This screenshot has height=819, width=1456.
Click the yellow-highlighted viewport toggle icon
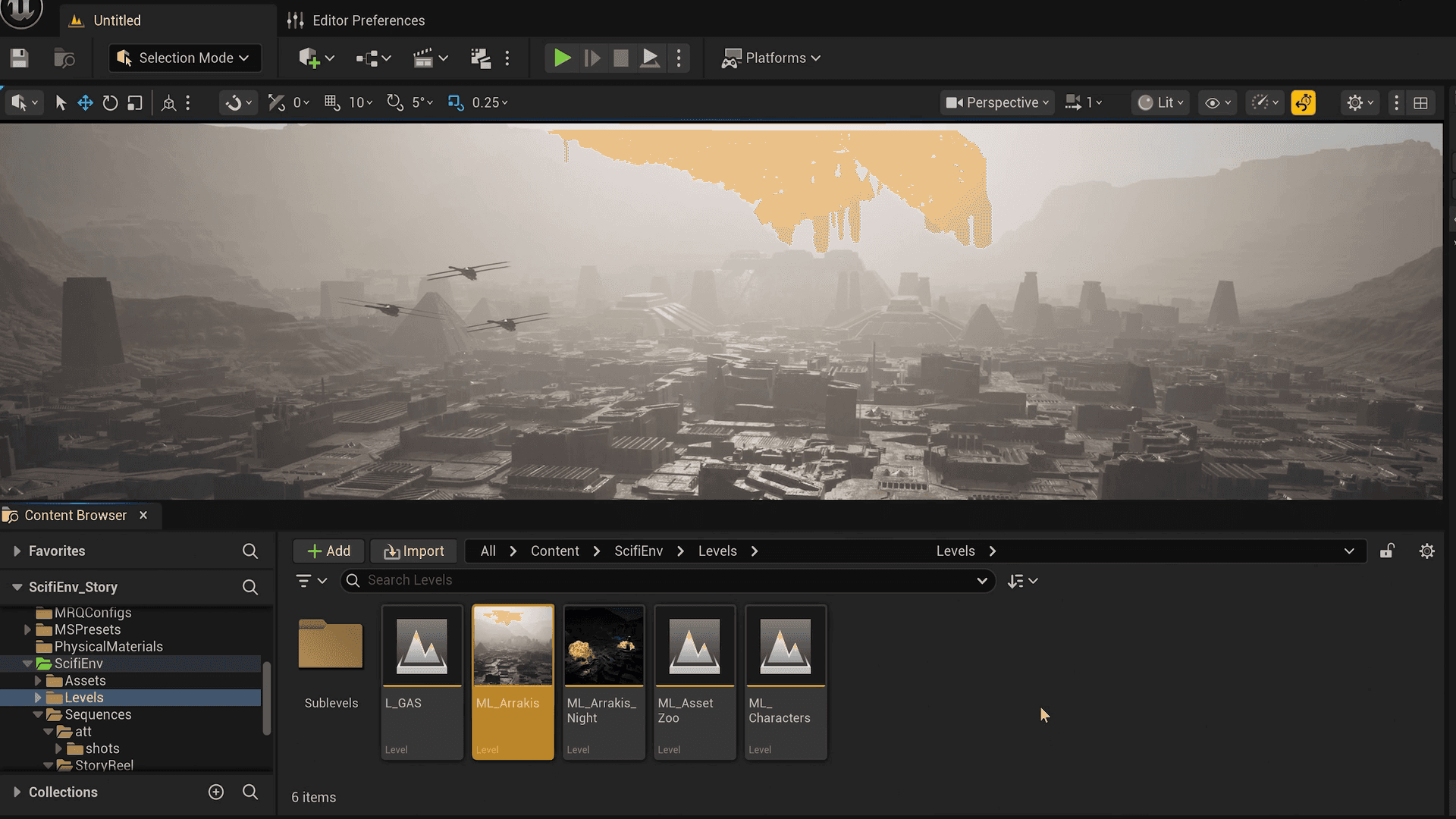pos(1303,102)
